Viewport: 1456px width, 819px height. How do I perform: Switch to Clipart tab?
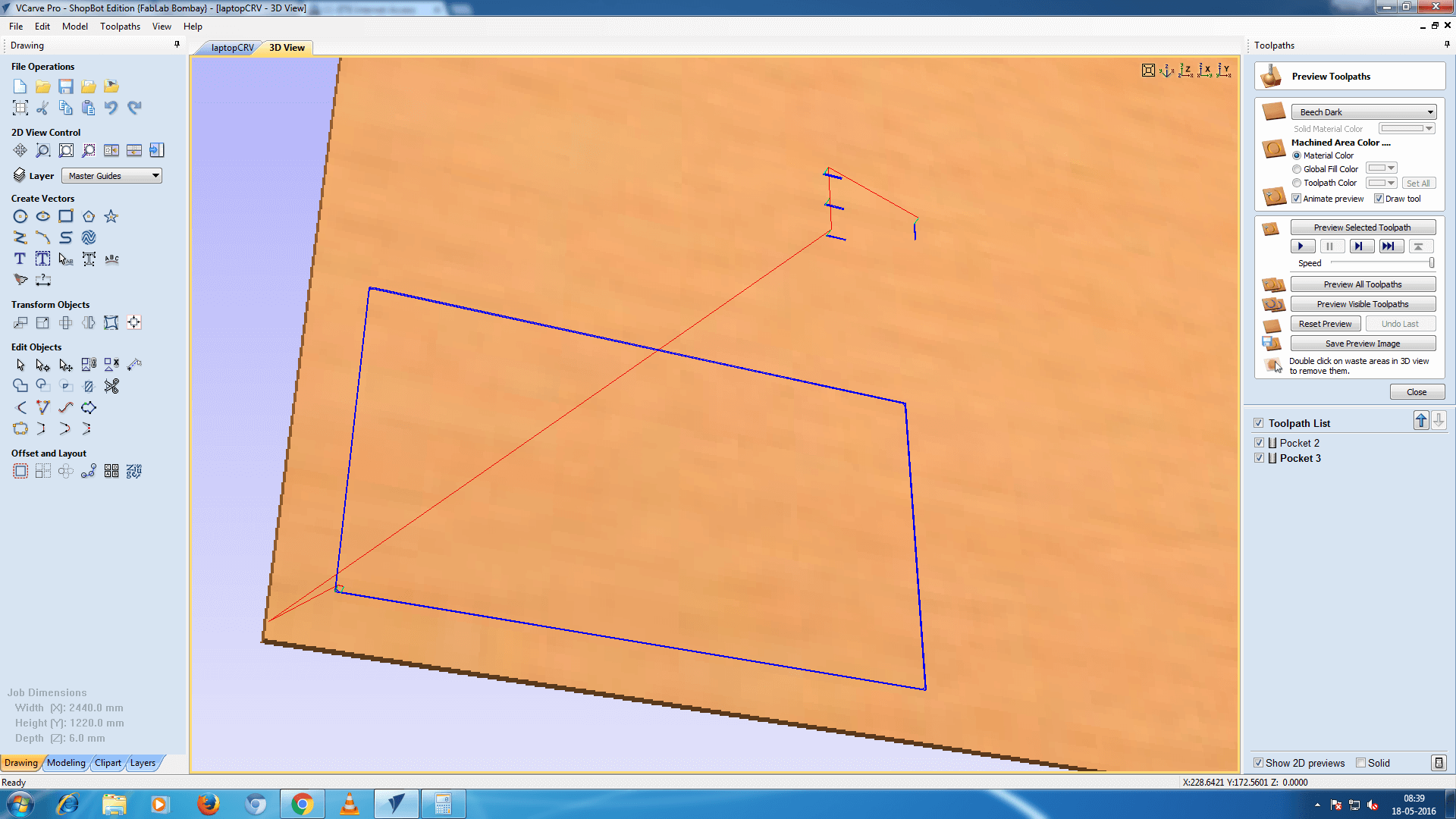108,763
